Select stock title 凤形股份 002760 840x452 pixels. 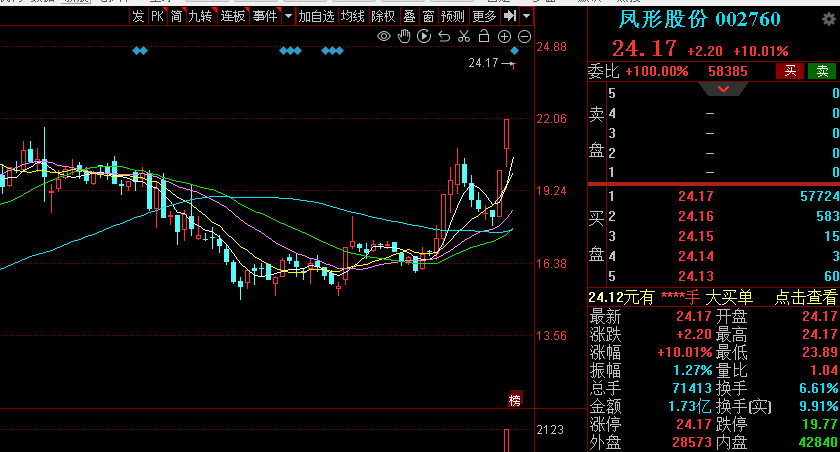(x=700, y=20)
